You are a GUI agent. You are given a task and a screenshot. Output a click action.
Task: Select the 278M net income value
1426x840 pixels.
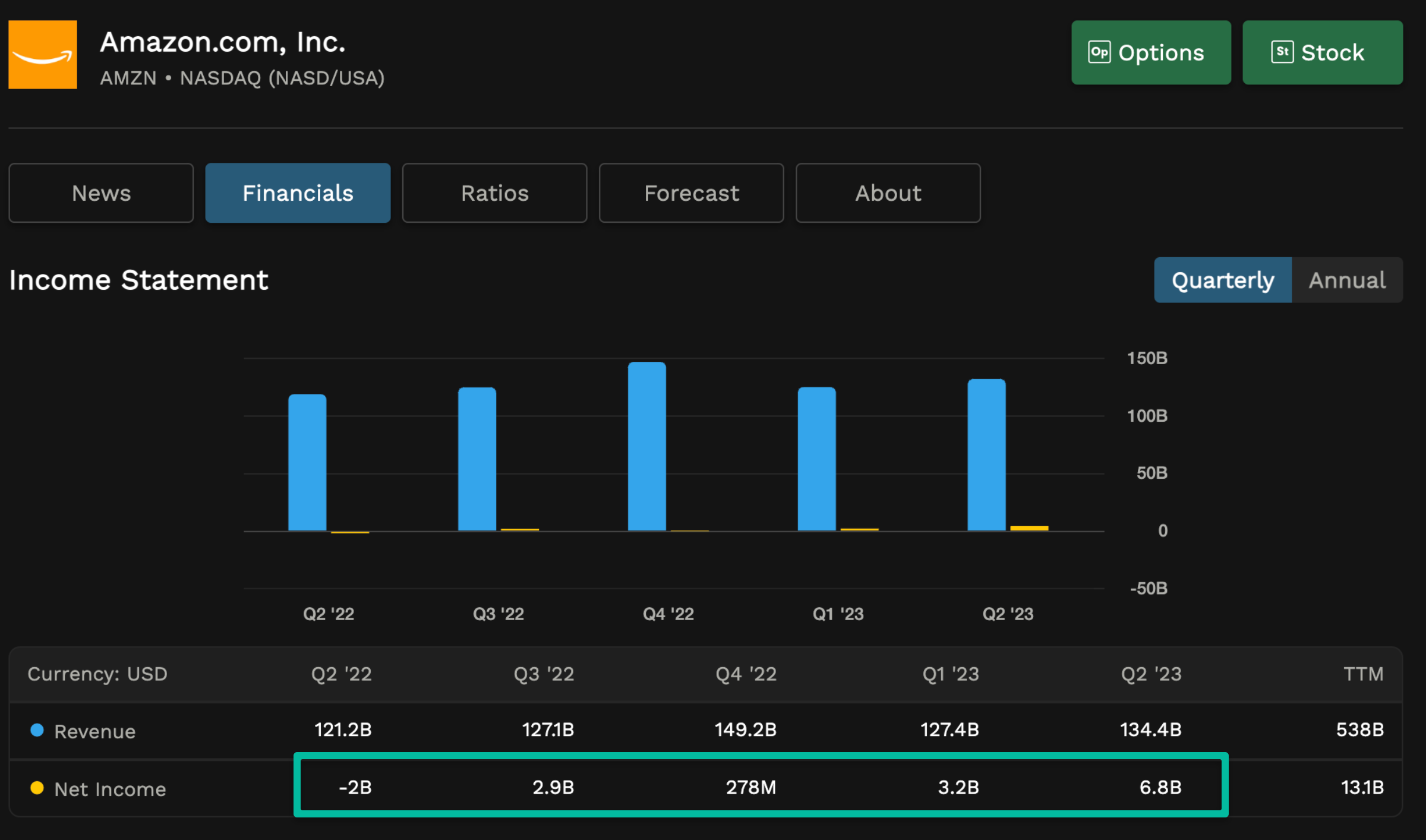pos(752,788)
